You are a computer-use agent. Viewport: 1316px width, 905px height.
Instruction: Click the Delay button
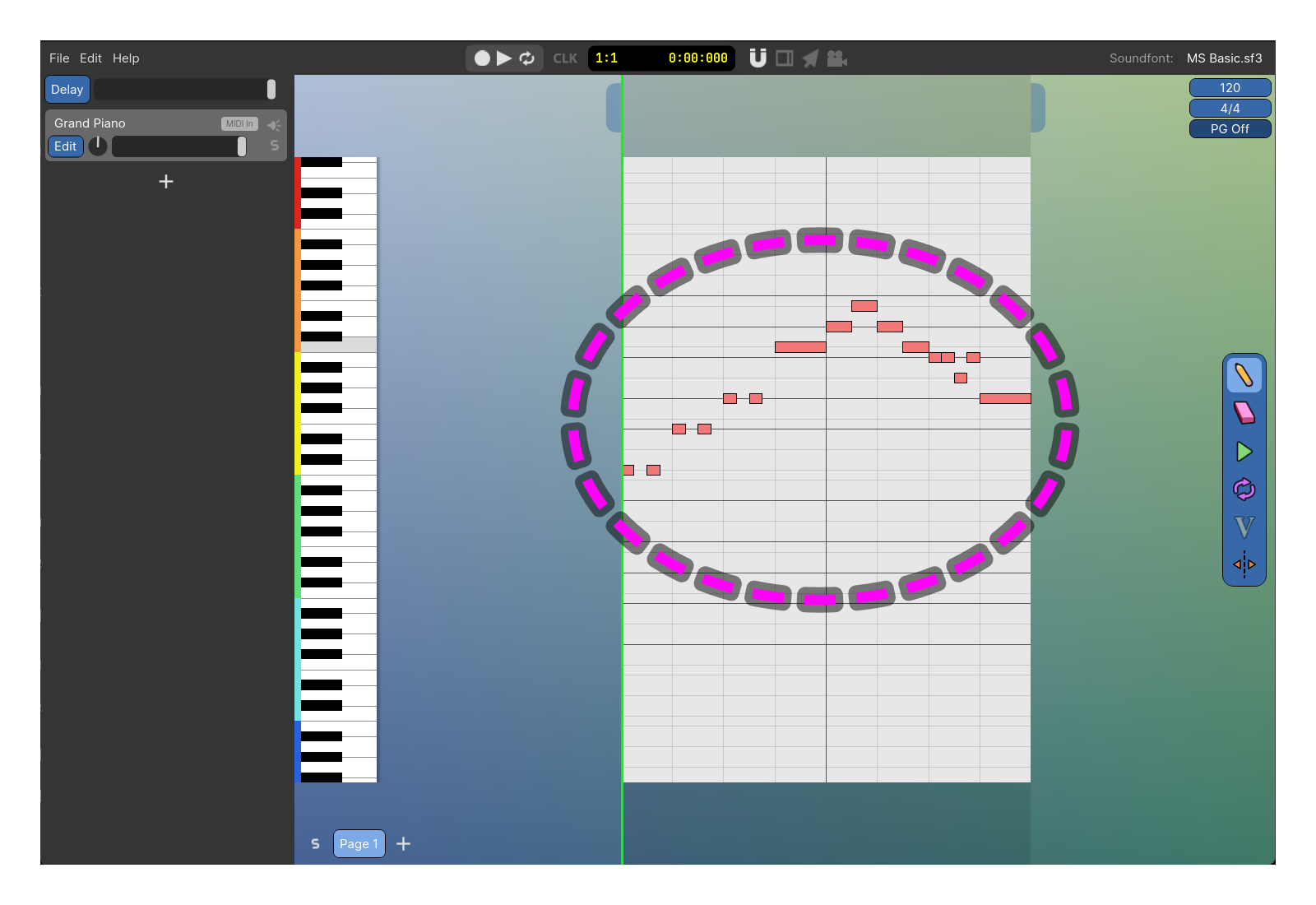pos(67,90)
